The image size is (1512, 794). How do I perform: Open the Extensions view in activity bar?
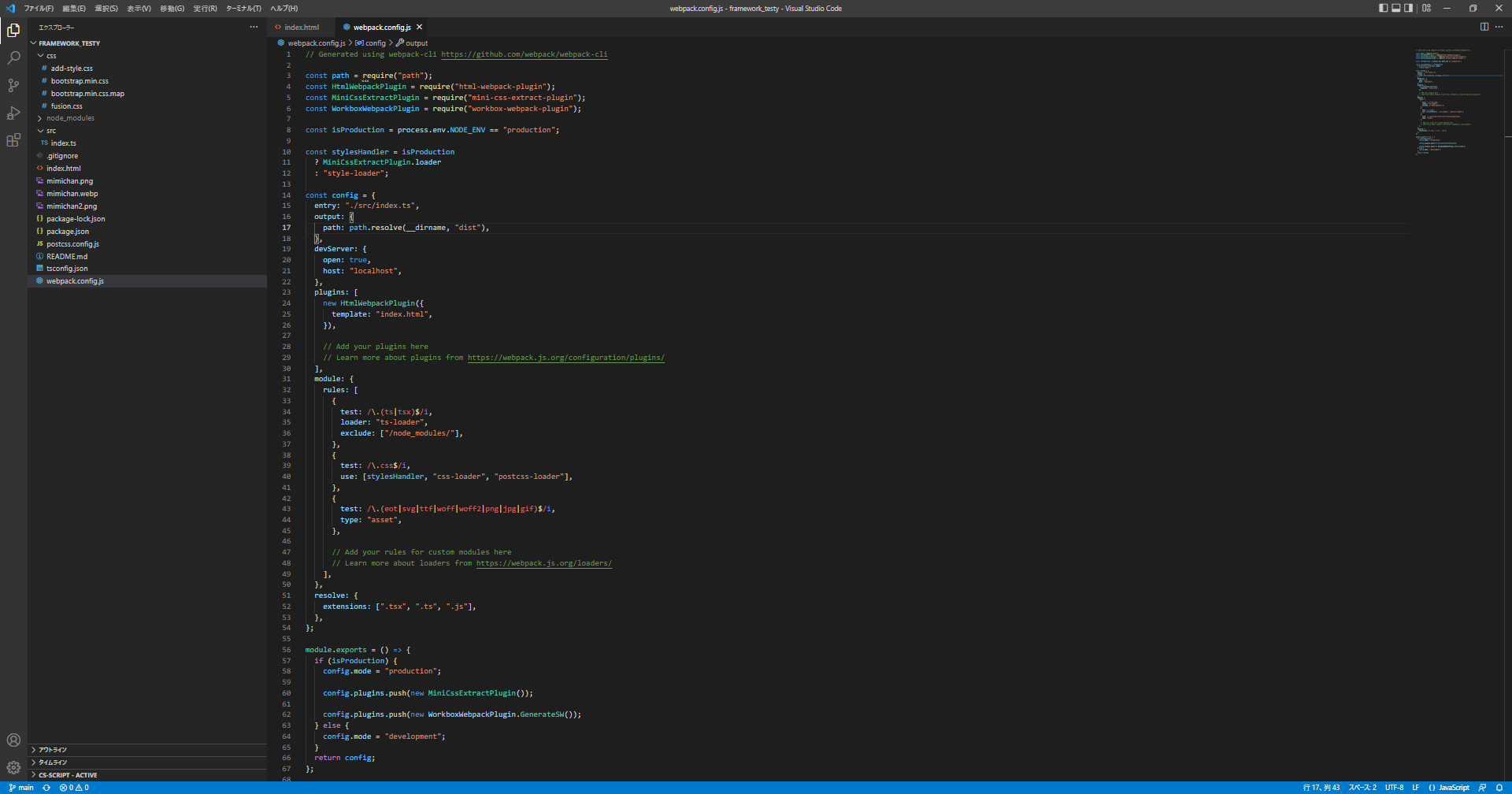[x=13, y=141]
